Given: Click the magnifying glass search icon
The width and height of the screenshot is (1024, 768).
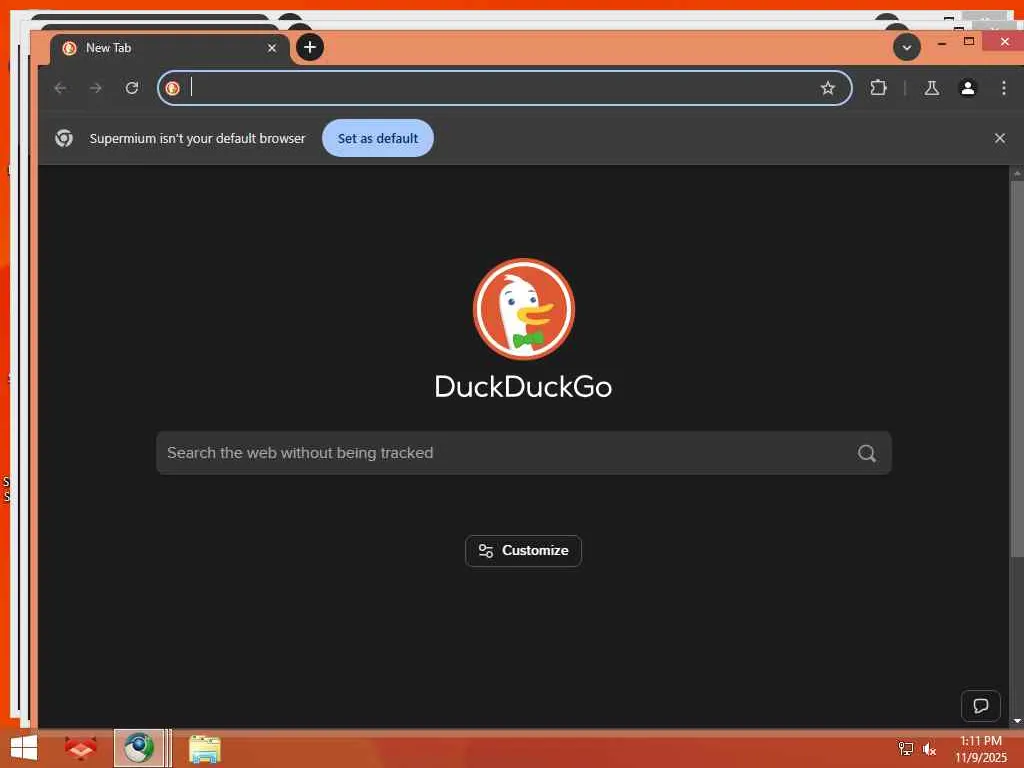Looking at the screenshot, I should coord(867,453).
